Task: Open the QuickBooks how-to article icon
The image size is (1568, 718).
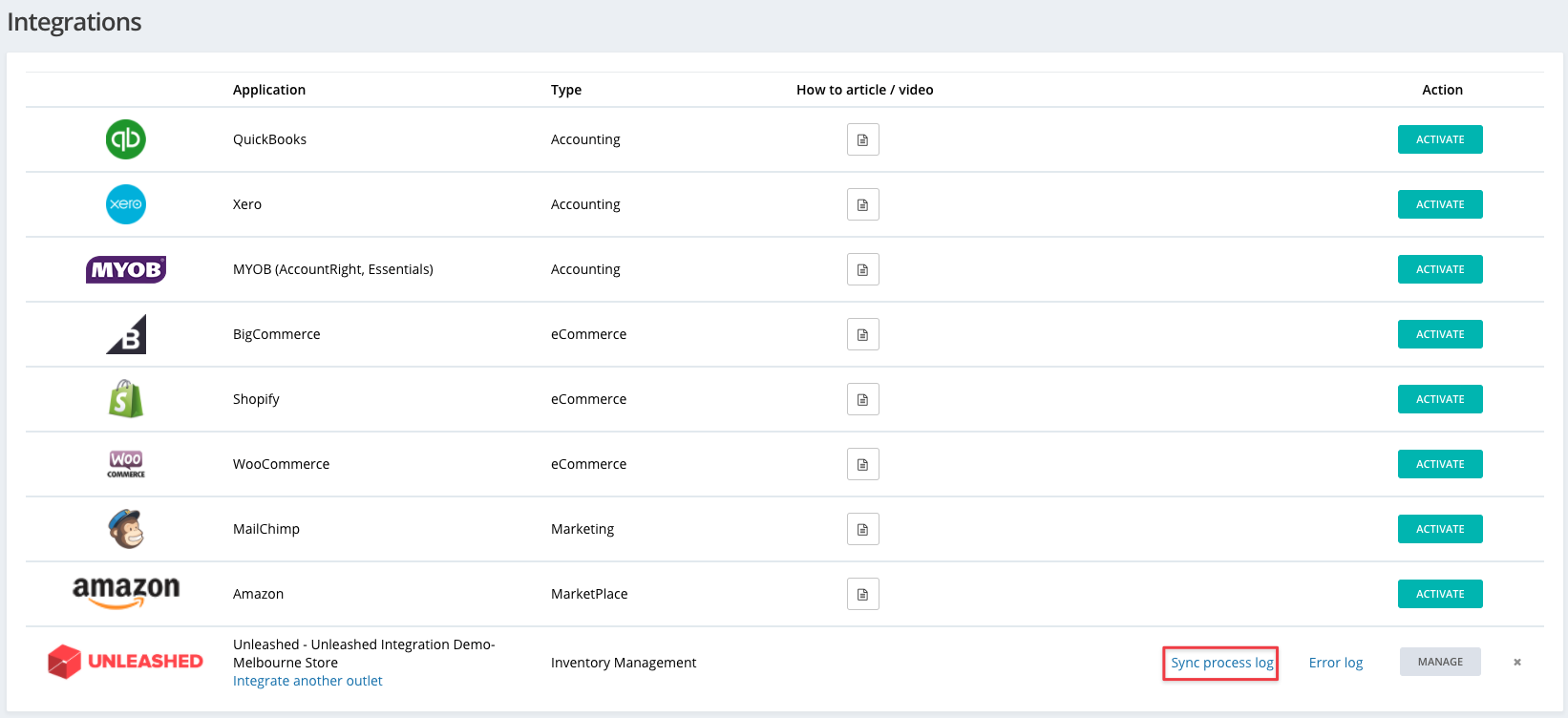Action: [862, 139]
